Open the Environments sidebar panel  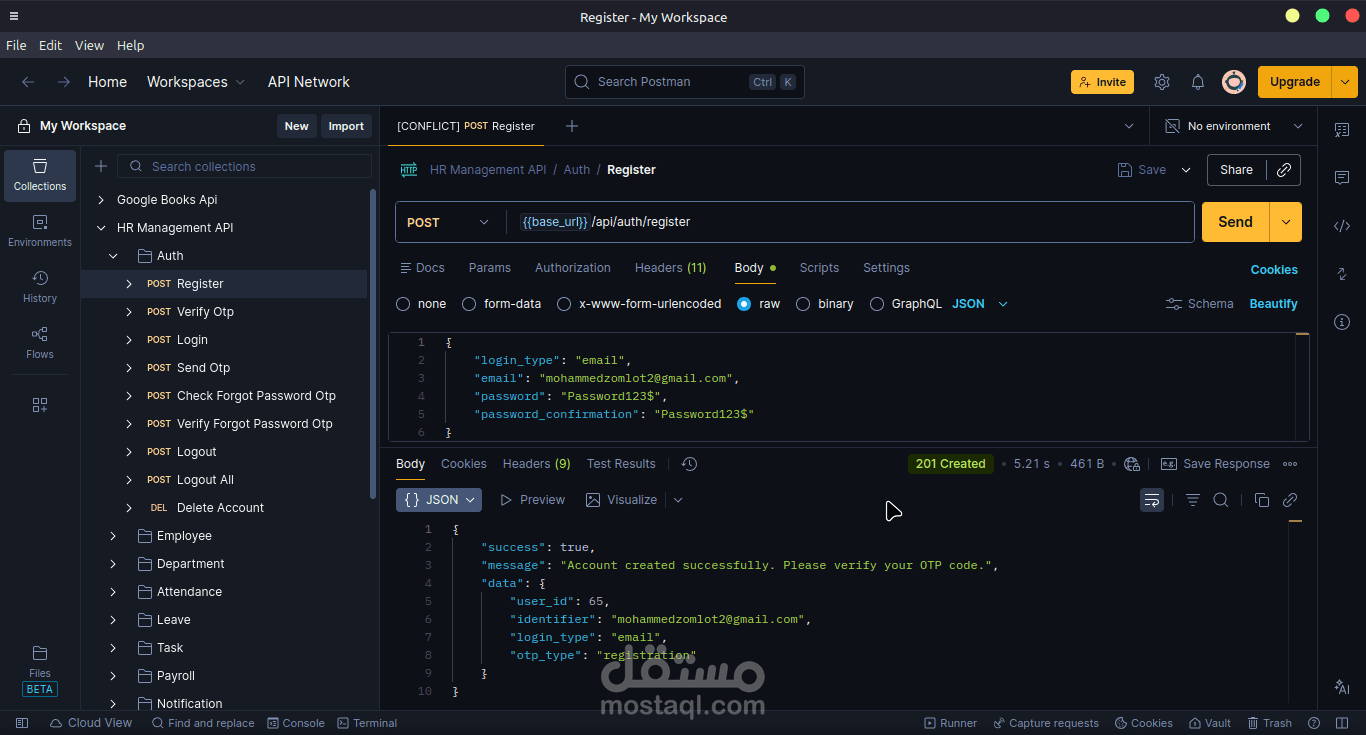(39, 229)
